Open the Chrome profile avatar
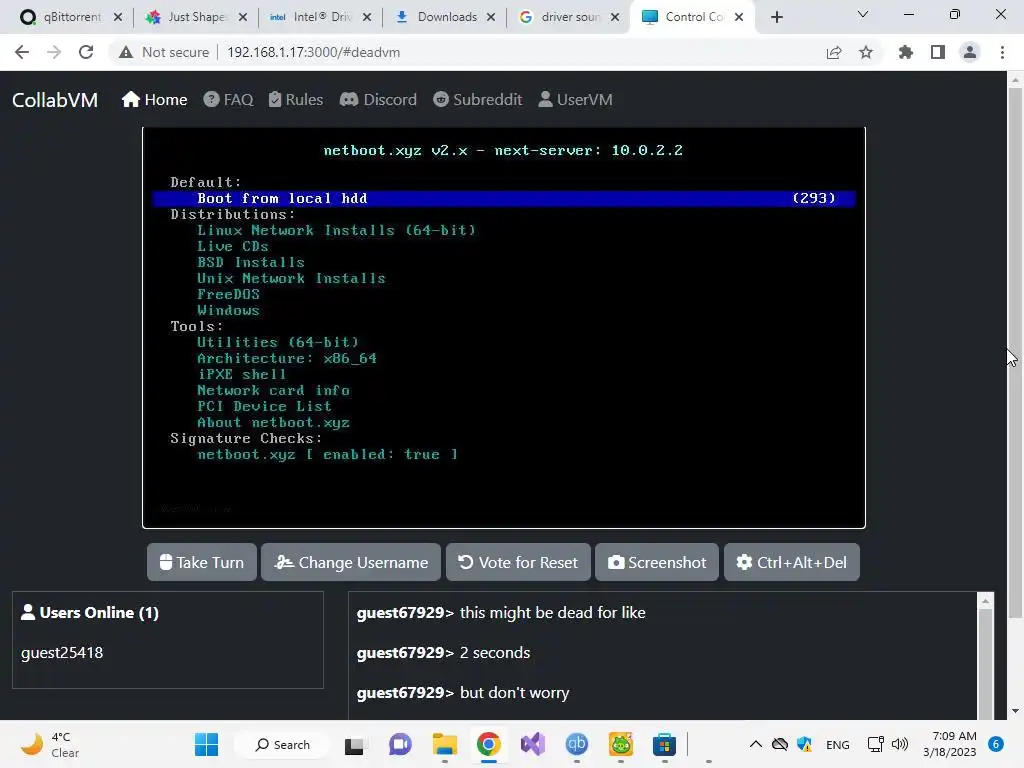This screenshot has width=1024, height=768. coord(970,52)
